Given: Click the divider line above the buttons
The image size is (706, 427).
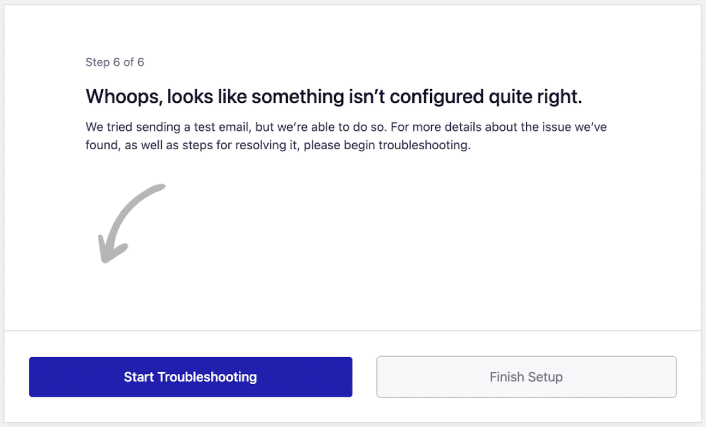Looking at the screenshot, I should pyautogui.click(x=353, y=331).
